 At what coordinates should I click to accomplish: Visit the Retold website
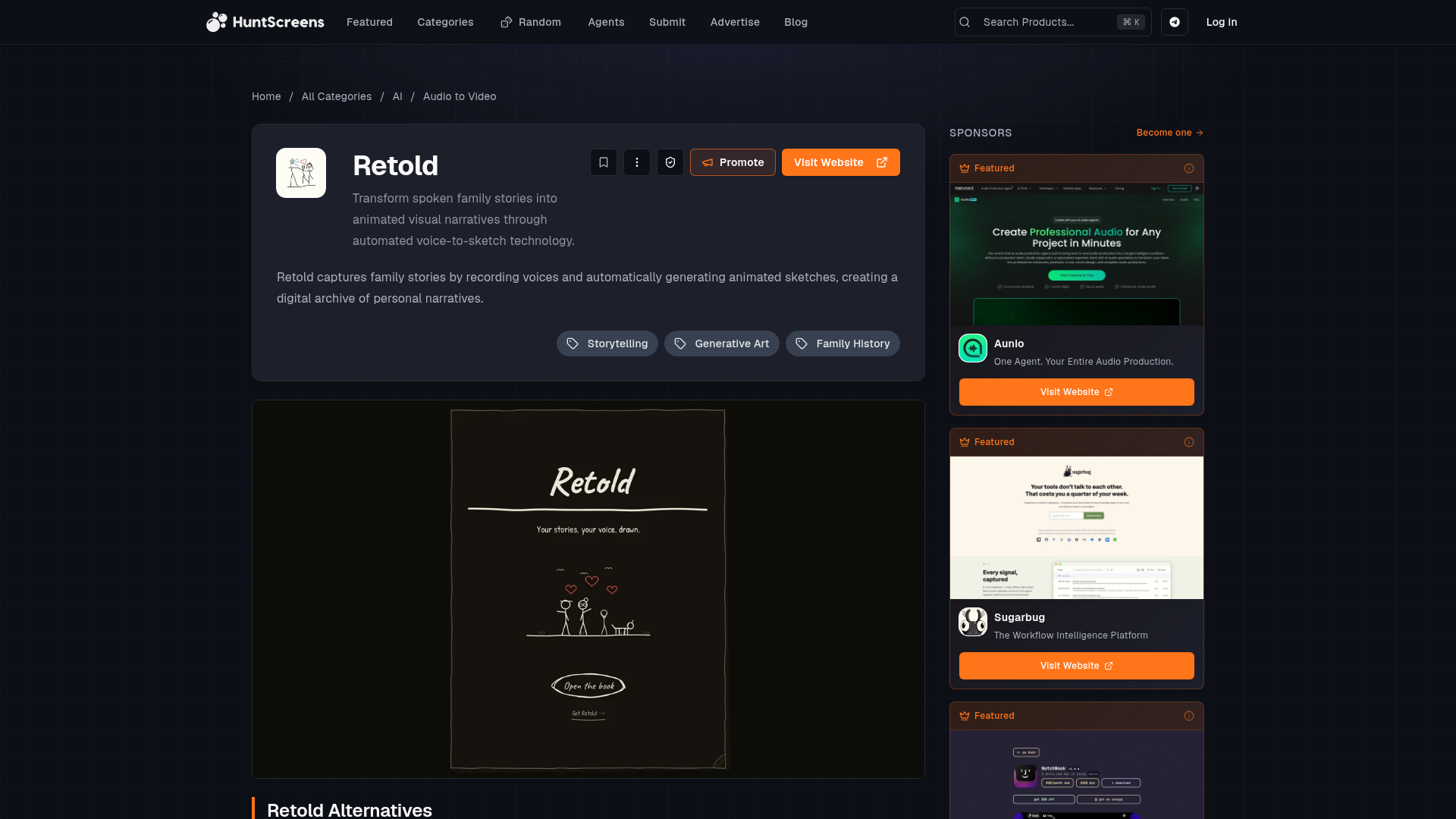point(841,162)
